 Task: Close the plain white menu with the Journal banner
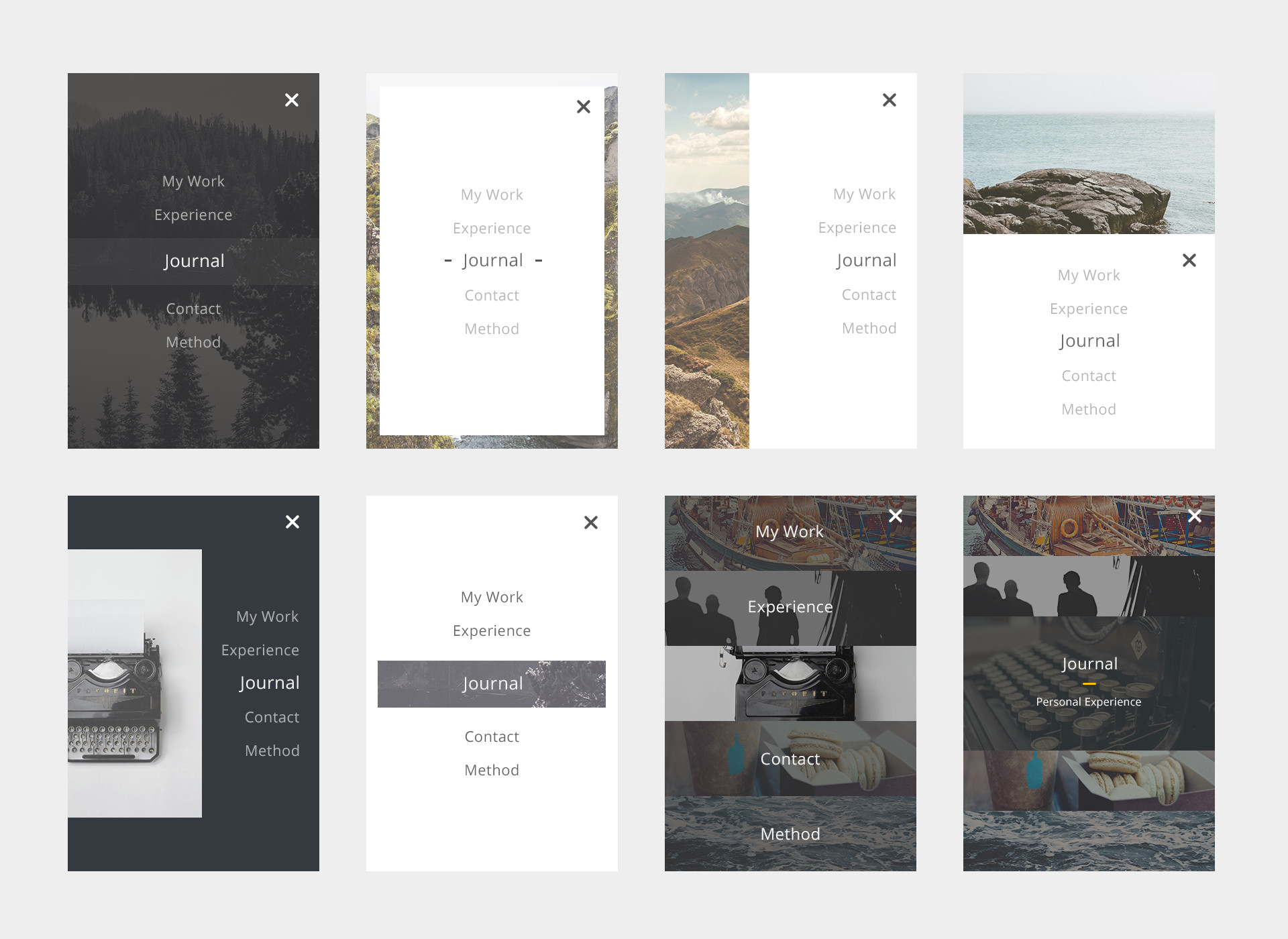tap(591, 522)
